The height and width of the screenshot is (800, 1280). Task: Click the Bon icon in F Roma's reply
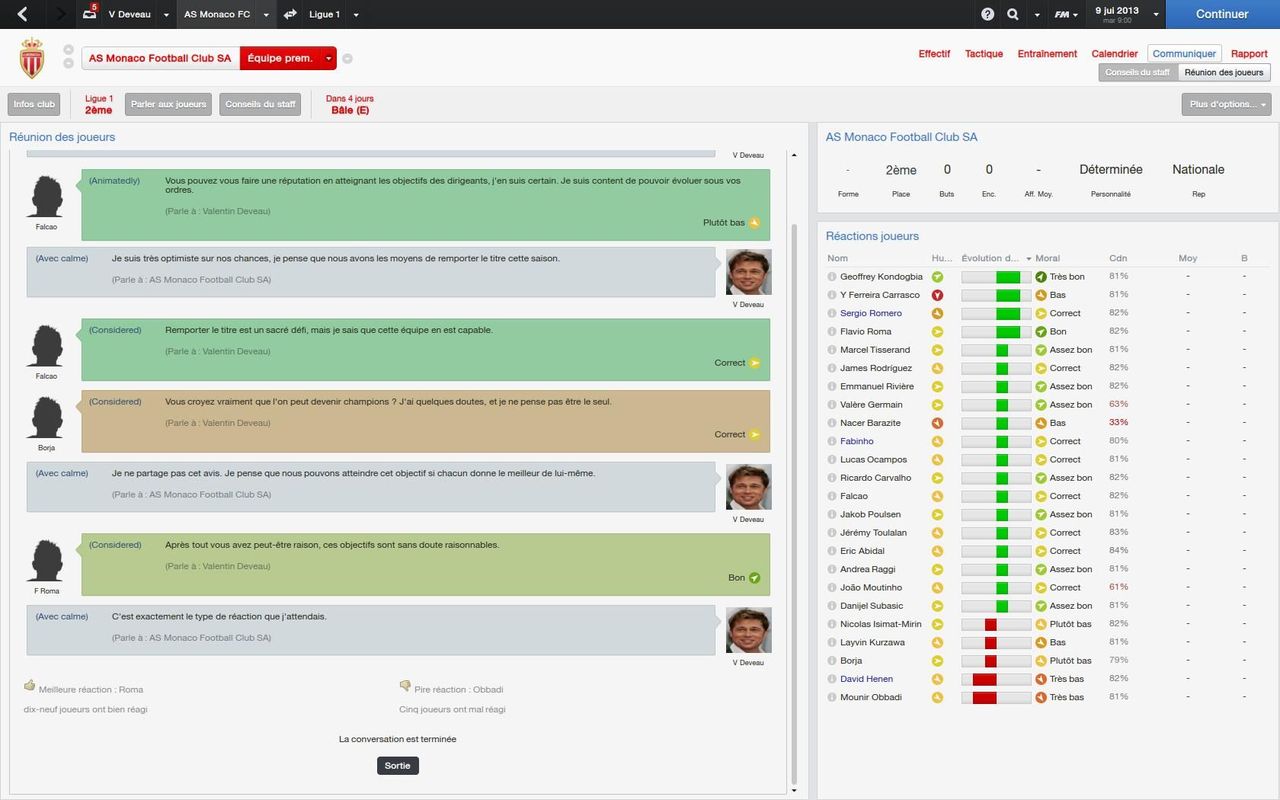(x=755, y=578)
